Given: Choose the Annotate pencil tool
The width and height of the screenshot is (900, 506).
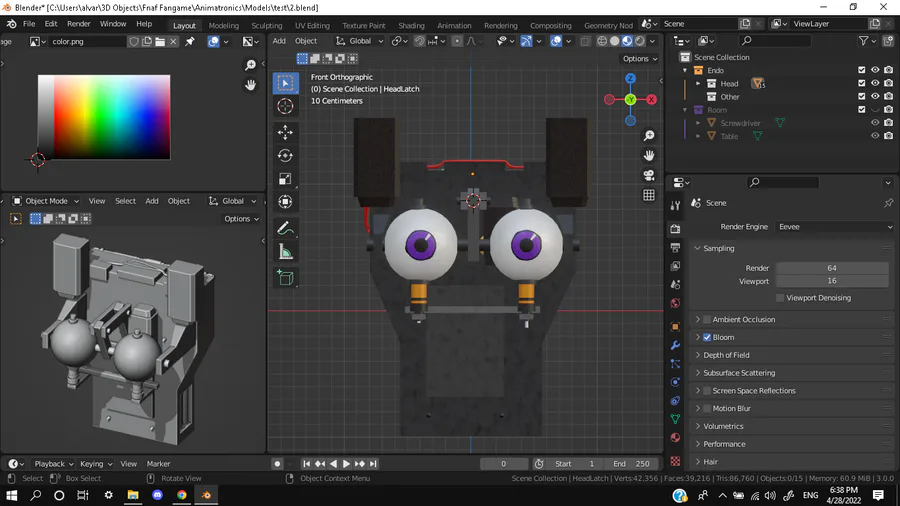Looking at the screenshot, I should pyautogui.click(x=285, y=229).
